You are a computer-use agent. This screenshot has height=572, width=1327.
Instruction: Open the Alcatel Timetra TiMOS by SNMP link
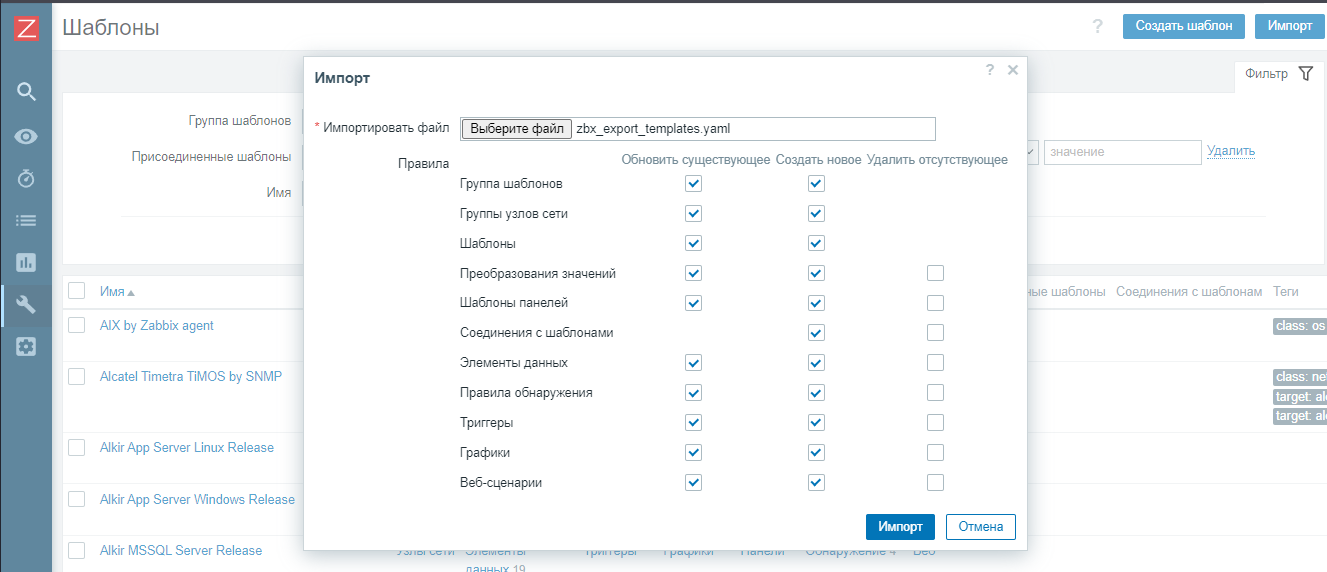[191, 377]
